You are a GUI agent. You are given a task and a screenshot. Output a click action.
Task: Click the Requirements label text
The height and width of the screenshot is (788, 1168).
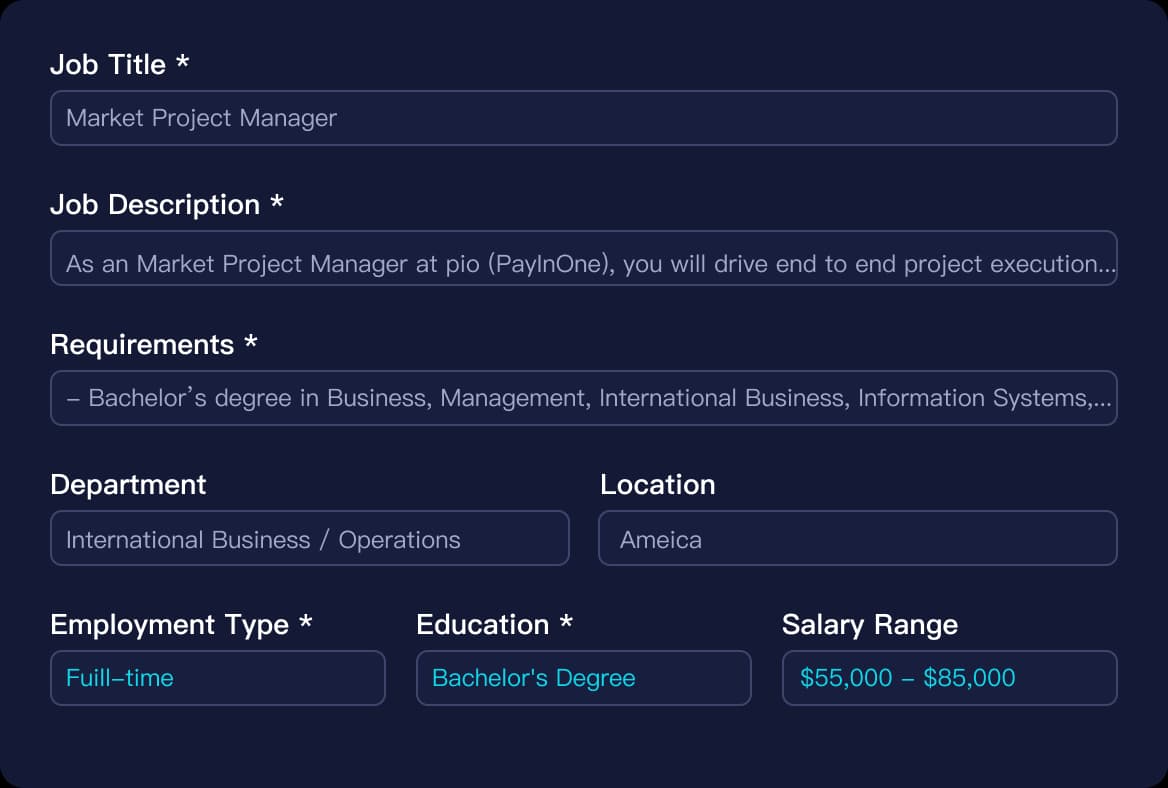click(x=142, y=345)
